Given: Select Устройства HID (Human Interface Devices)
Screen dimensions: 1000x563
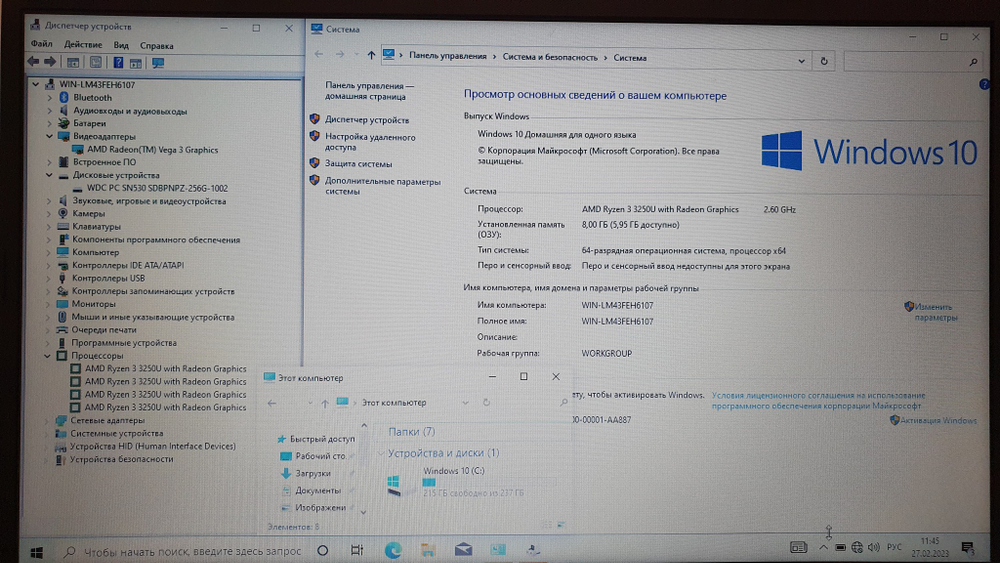Looking at the screenshot, I should coord(152,446).
